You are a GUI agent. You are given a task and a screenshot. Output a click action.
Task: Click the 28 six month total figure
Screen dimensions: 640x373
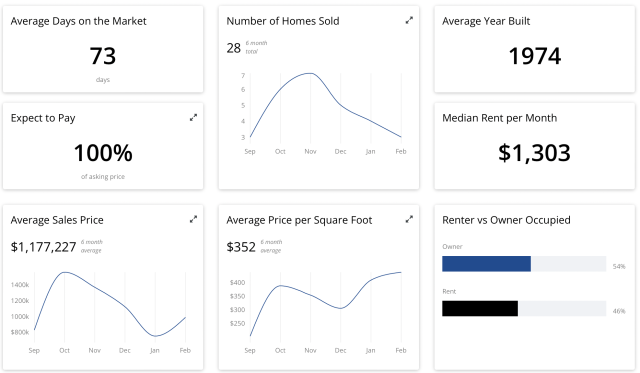[234, 48]
